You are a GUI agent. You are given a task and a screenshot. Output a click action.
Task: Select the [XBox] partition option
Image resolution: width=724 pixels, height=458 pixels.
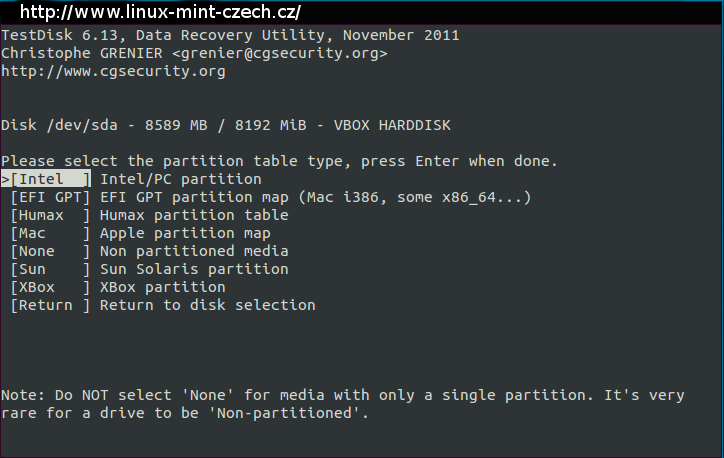pyautogui.click(x=50, y=287)
